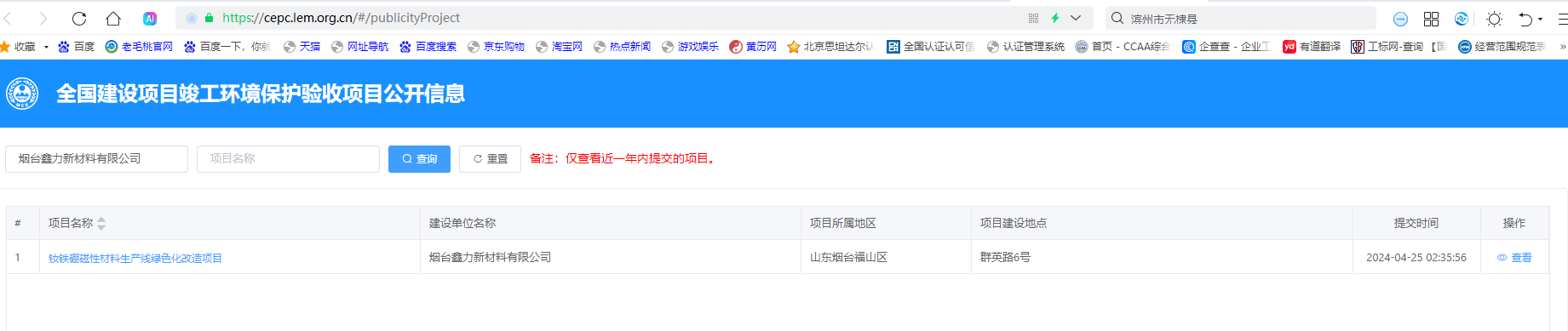
Task: Open the 收藏 star bookmarks icon
Action: tap(5, 47)
